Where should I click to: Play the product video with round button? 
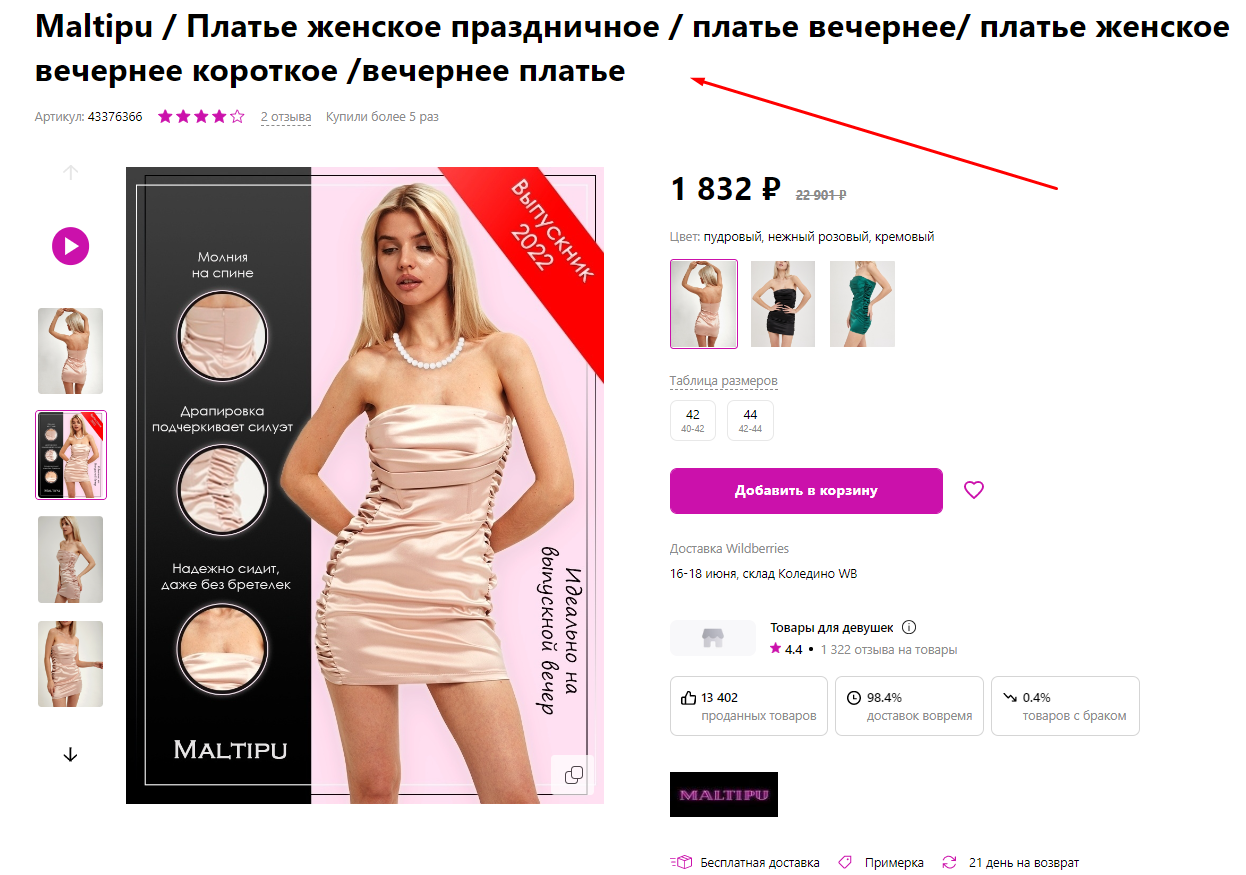click(x=71, y=245)
